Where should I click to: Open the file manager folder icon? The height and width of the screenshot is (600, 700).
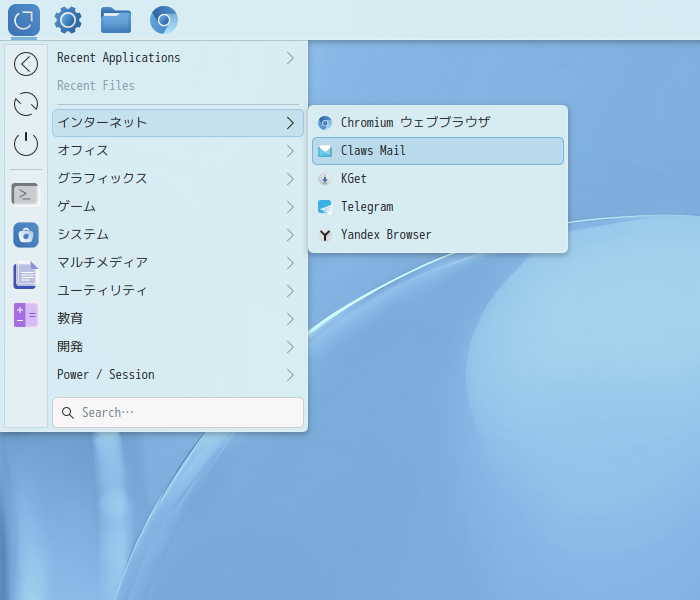click(116, 19)
